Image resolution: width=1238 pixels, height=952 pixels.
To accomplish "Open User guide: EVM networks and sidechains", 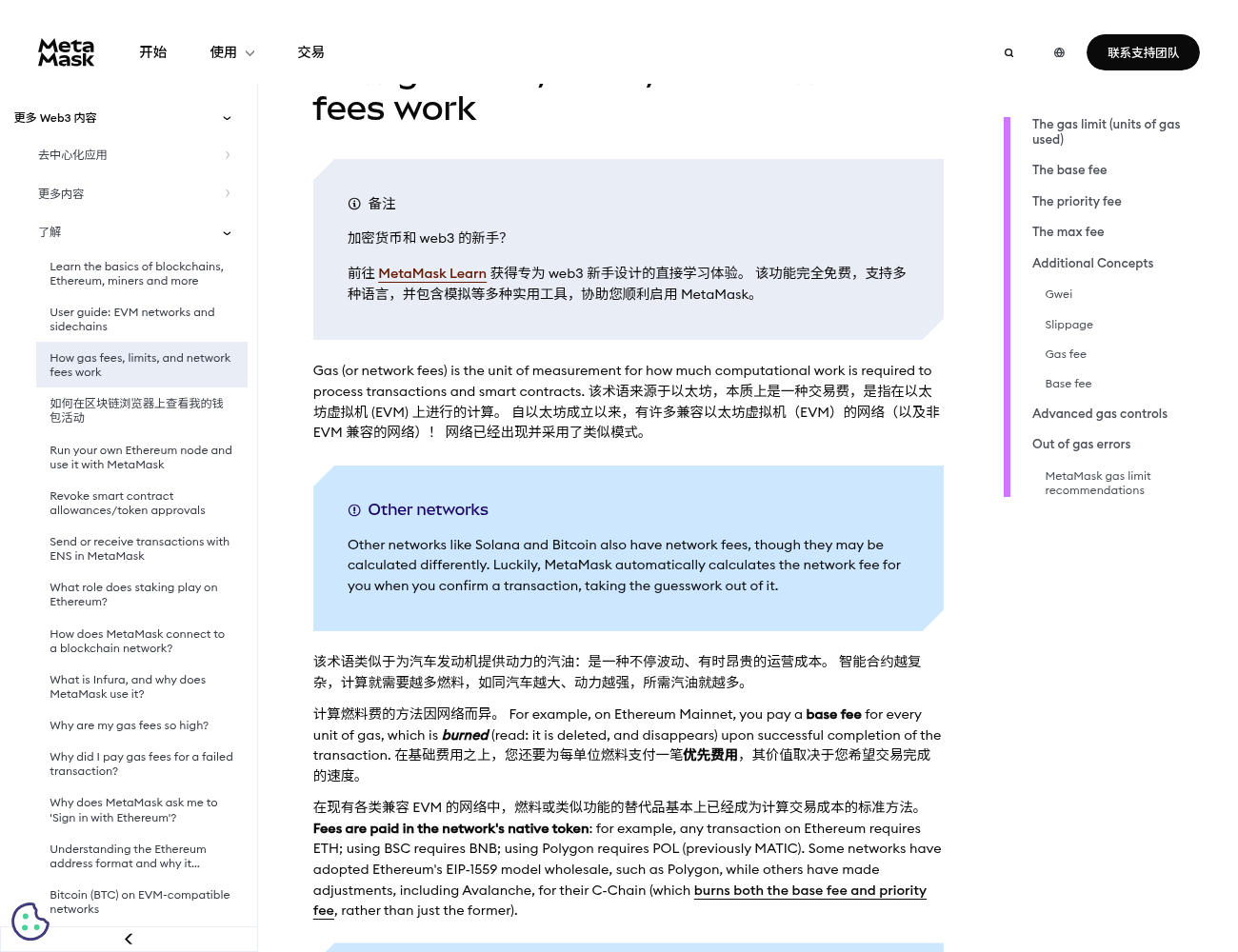I will [142, 319].
